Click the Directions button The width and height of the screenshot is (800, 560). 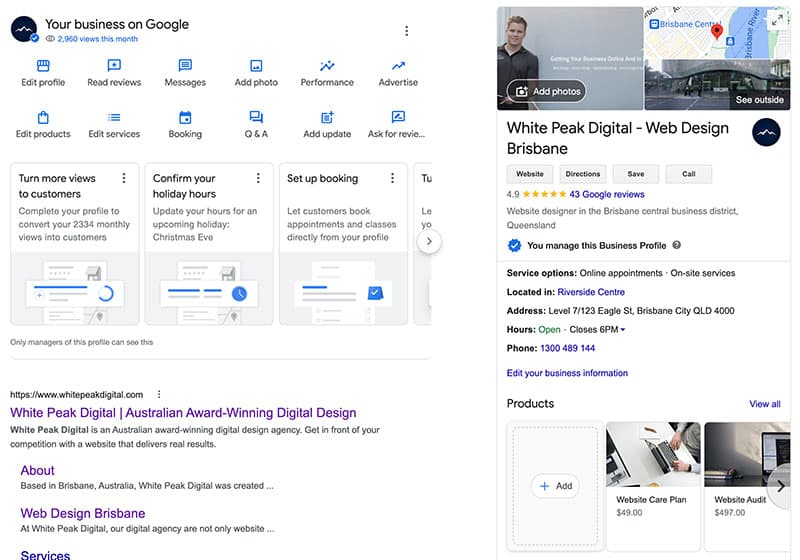pyautogui.click(x=583, y=174)
